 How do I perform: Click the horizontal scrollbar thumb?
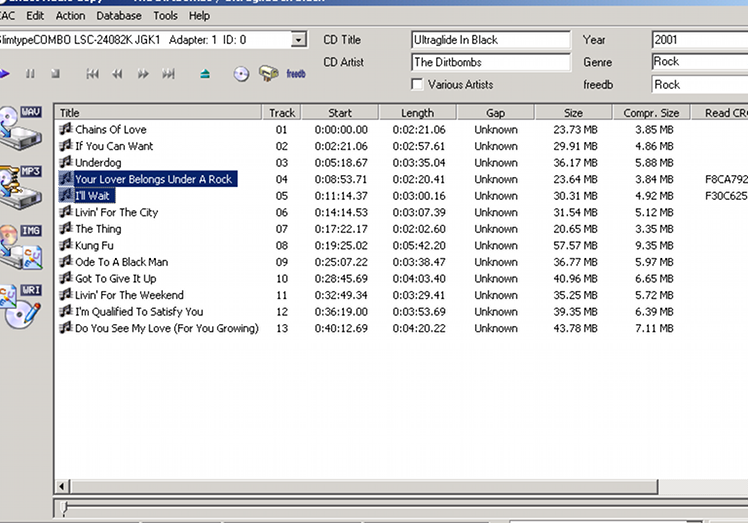click(x=364, y=486)
